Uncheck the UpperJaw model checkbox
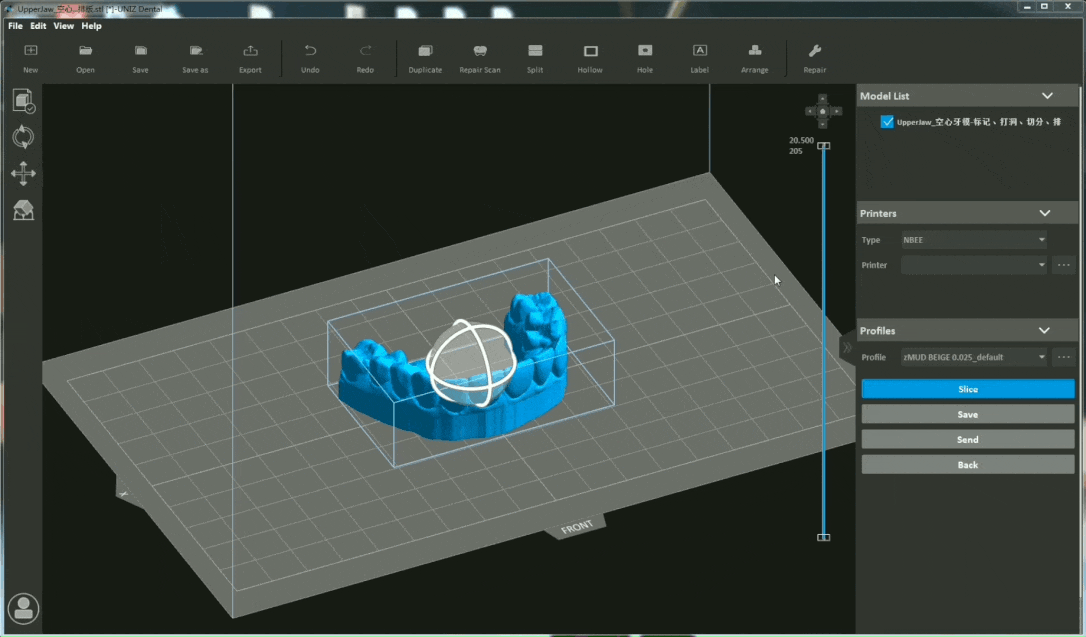Screen dimensions: 1086x637 [887, 122]
